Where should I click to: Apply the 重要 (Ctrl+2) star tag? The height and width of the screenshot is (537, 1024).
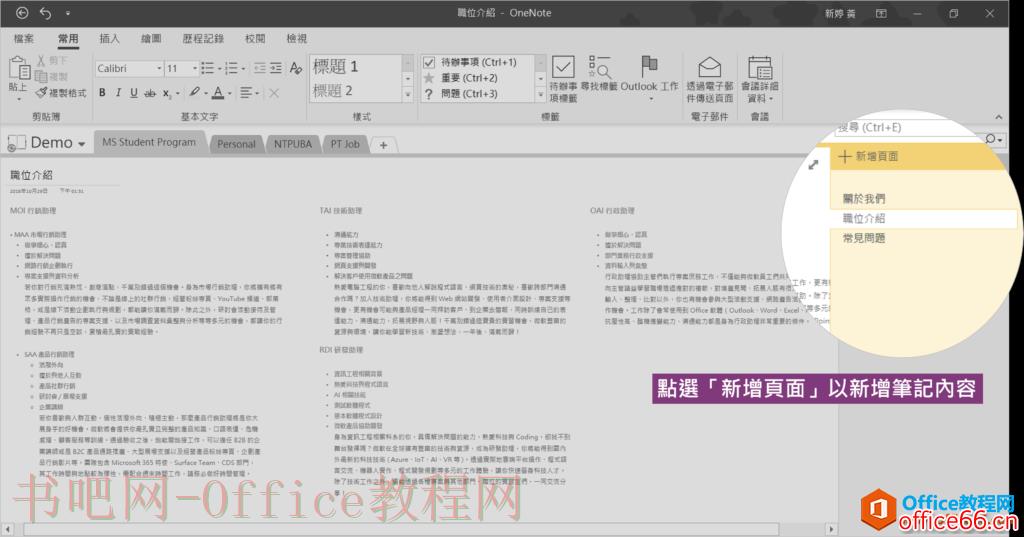pos(469,78)
